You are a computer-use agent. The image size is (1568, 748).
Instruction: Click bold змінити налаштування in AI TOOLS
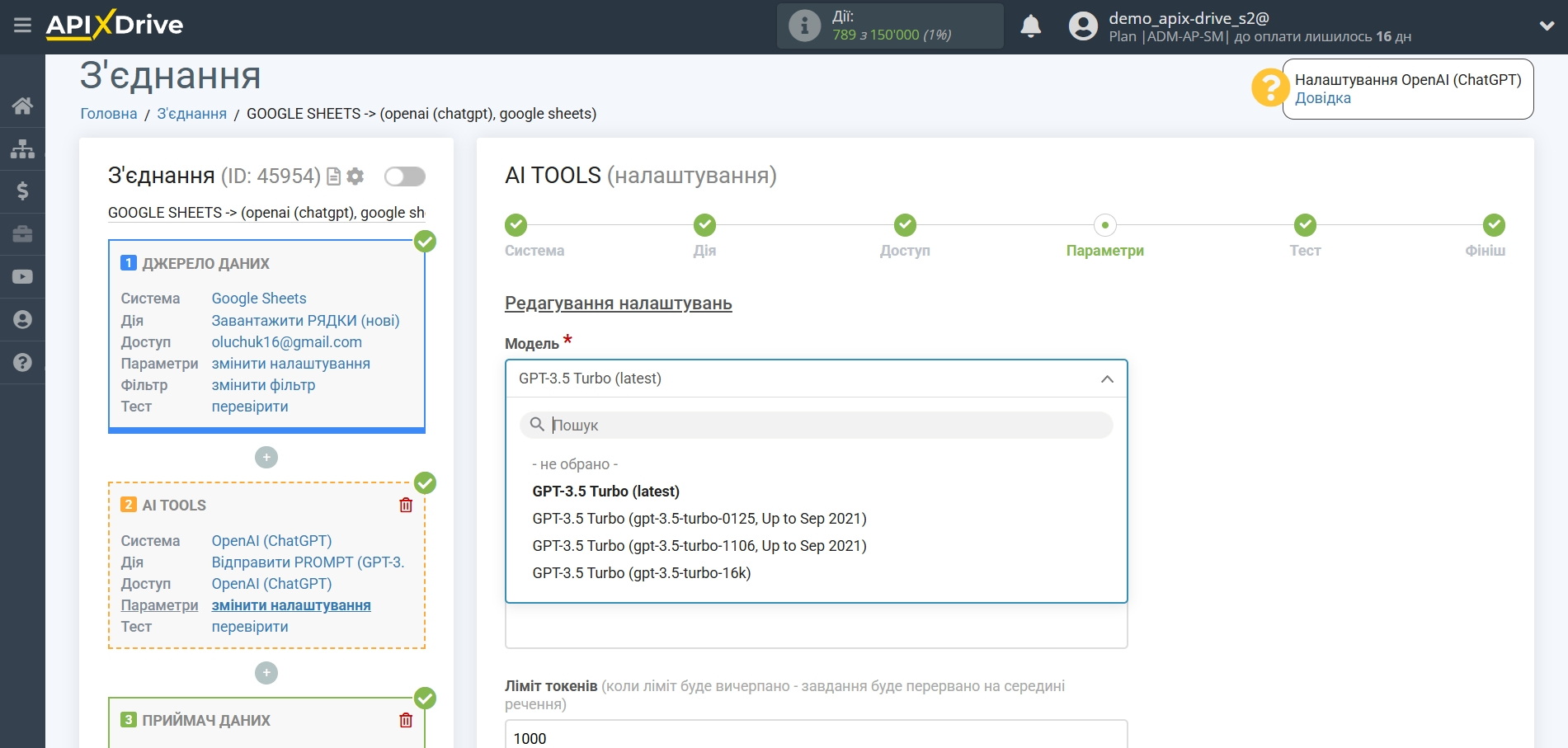click(x=291, y=605)
